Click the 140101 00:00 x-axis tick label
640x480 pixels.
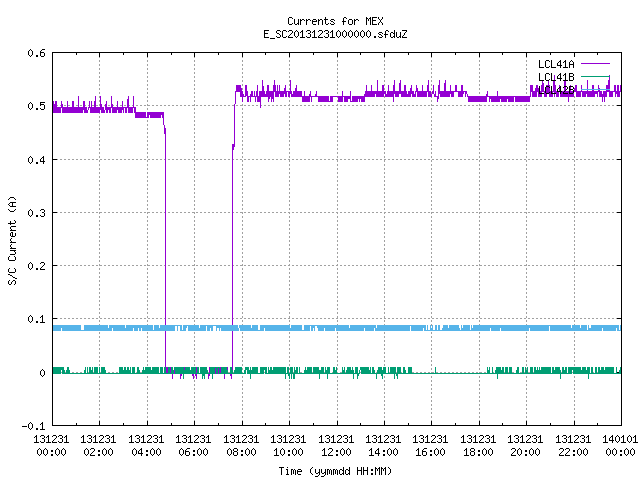tap(620, 446)
